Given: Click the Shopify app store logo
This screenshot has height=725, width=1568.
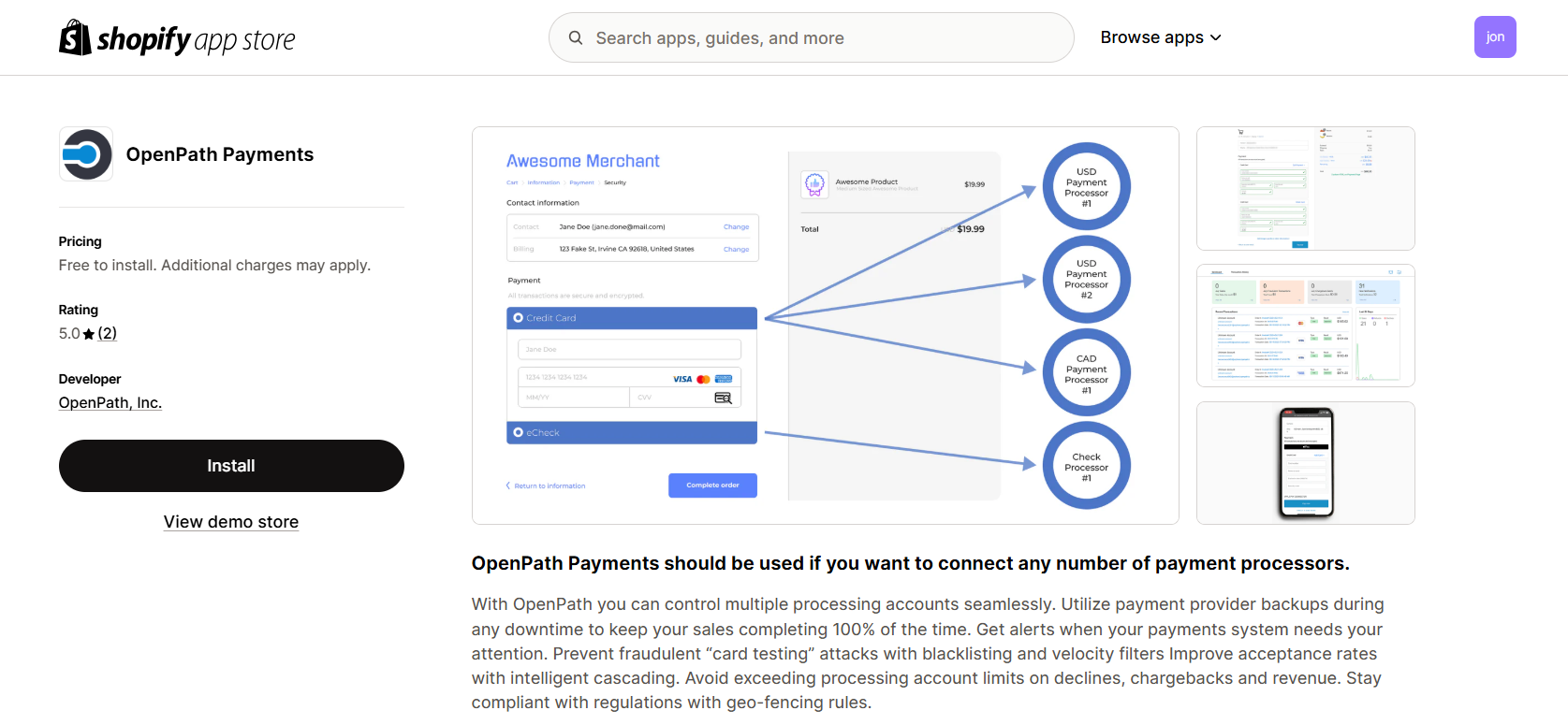Looking at the screenshot, I should pyautogui.click(x=177, y=38).
